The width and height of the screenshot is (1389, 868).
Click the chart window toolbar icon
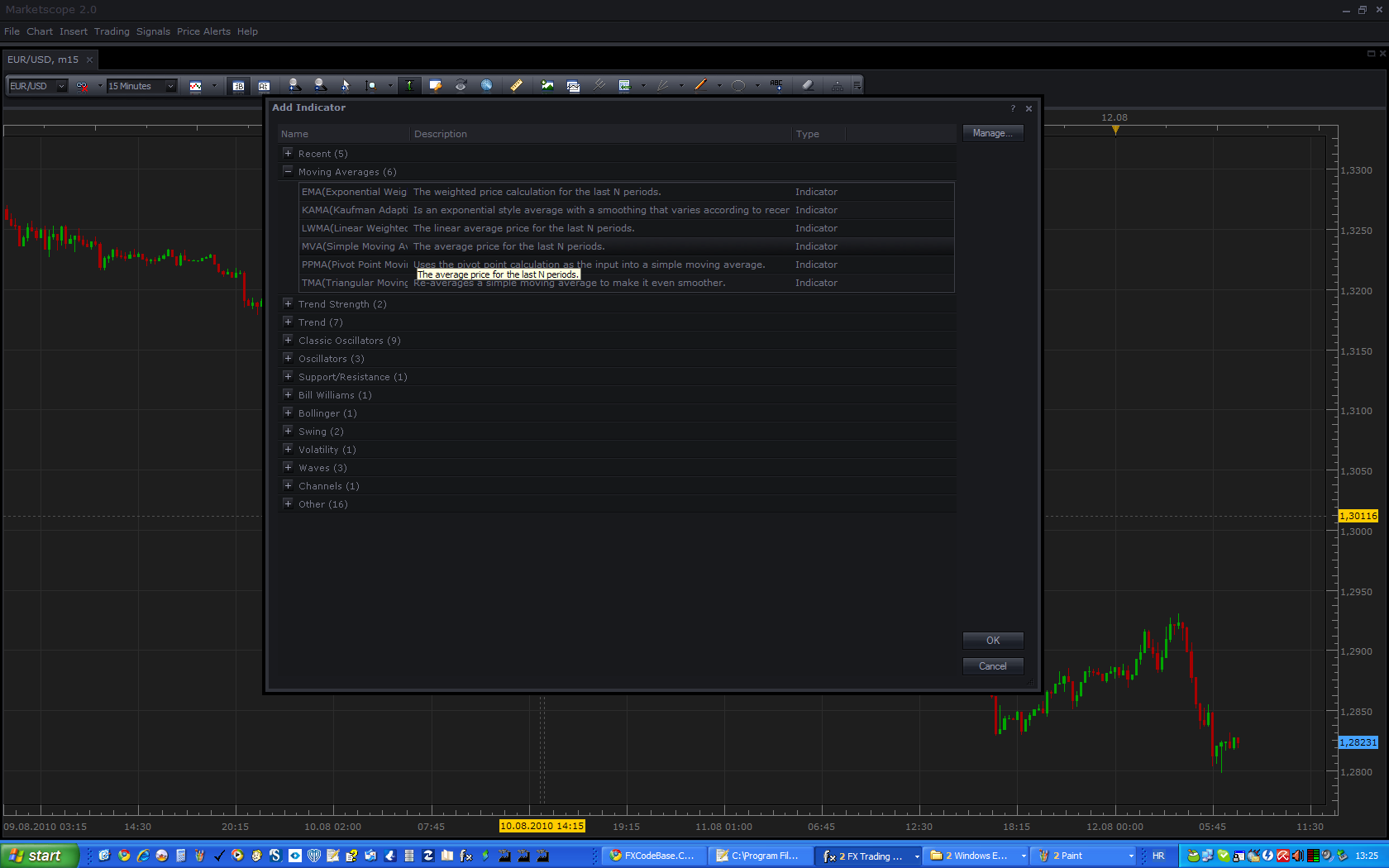coord(573,85)
